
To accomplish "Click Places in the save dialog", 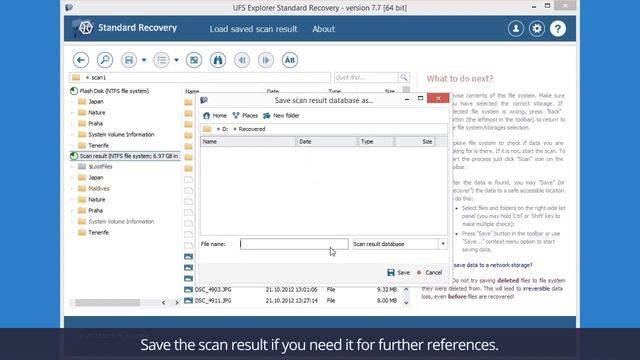I will click(245, 116).
